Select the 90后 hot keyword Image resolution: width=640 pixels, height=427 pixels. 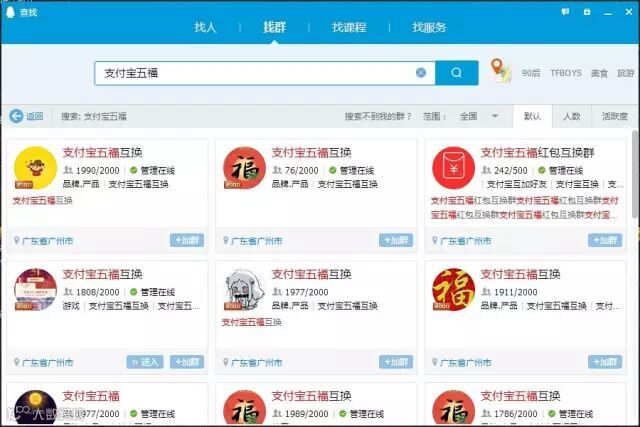point(531,73)
